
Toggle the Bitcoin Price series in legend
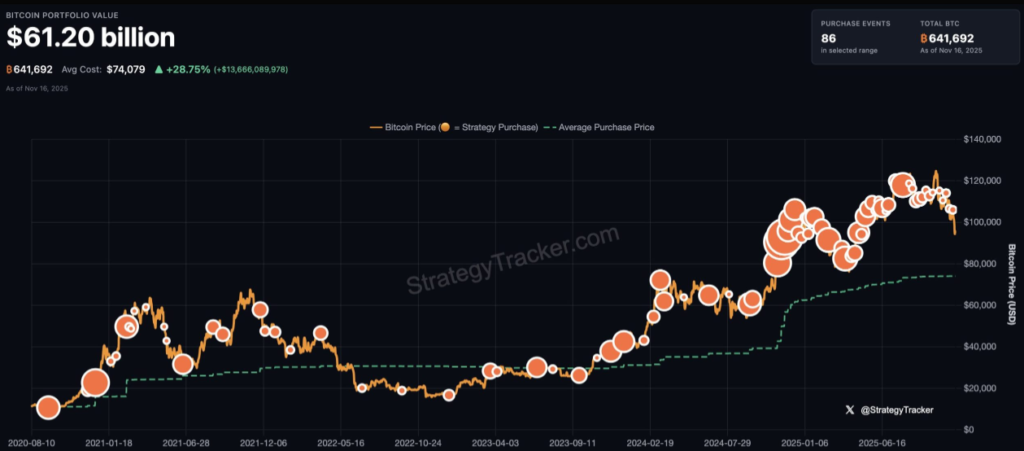coord(404,127)
